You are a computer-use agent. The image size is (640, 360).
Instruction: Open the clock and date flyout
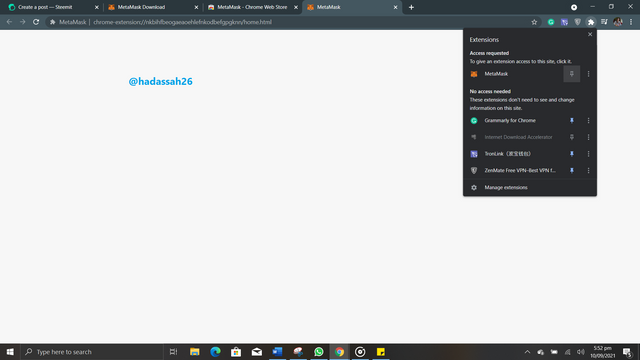coord(602,351)
